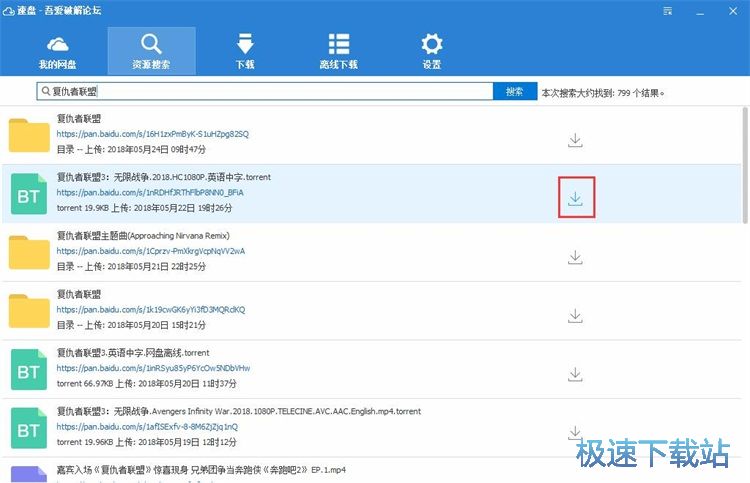750x483 pixels.
Task: Select title 复仇者联盟3：无限战争.2018.HC1080P.英语中字.torrent
Action: pyautogui.click(x=164, y=177)
